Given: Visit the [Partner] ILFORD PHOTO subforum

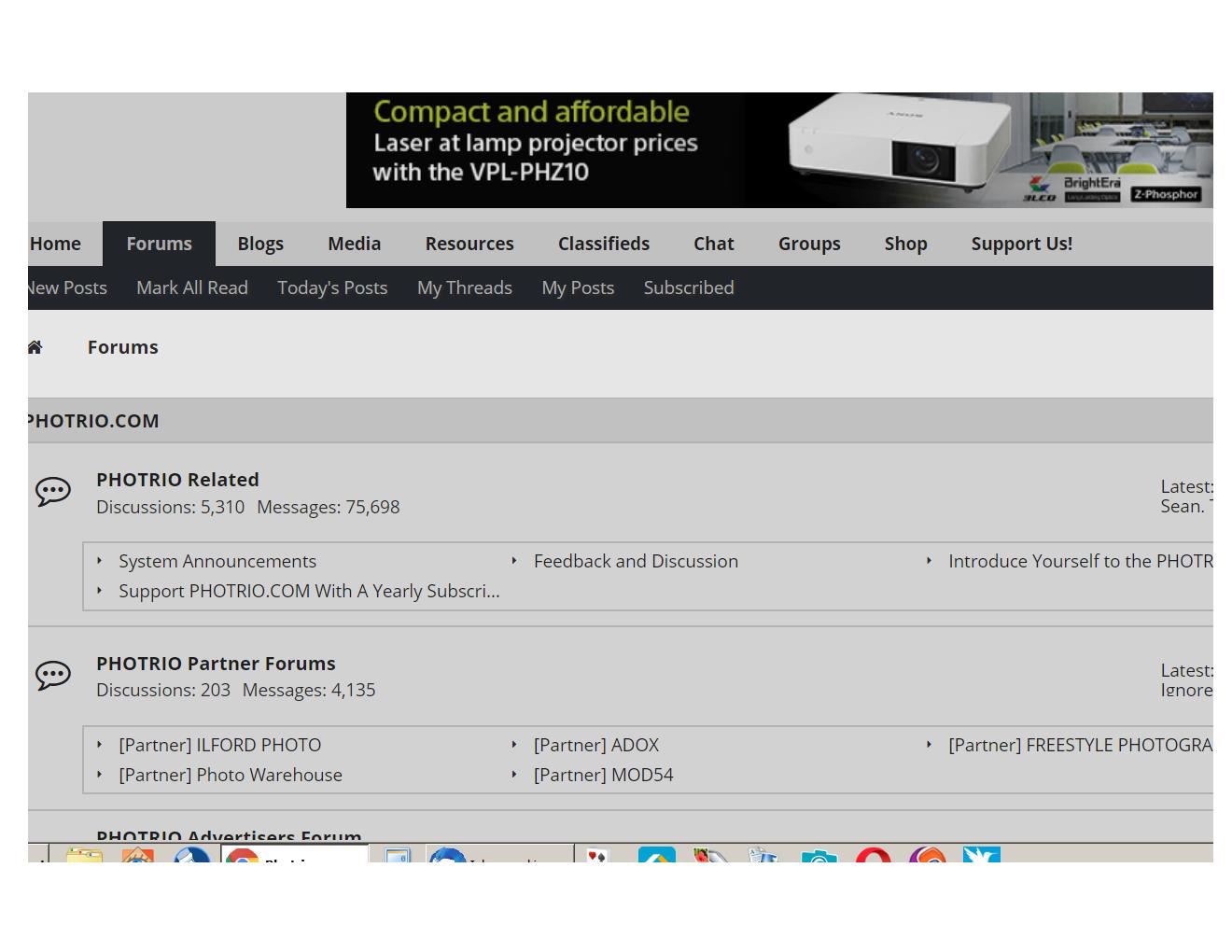Looking at the screenshot, I should (219, 745).
